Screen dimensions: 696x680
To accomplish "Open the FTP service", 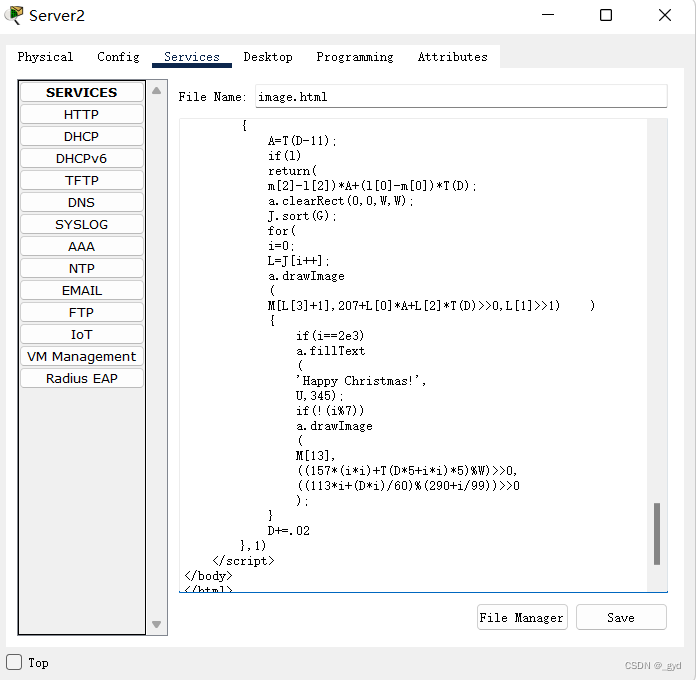I will pos(82,312).
